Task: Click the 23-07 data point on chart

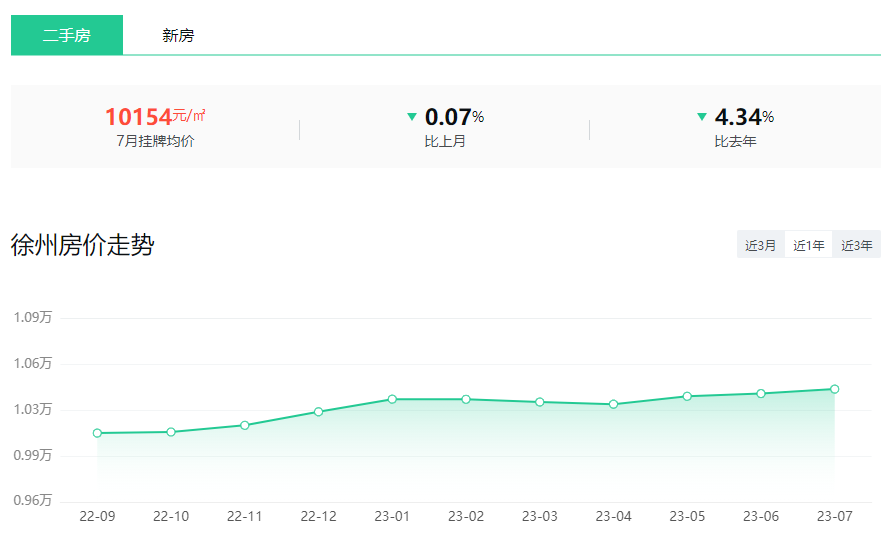Action: [x=834, y=389]
